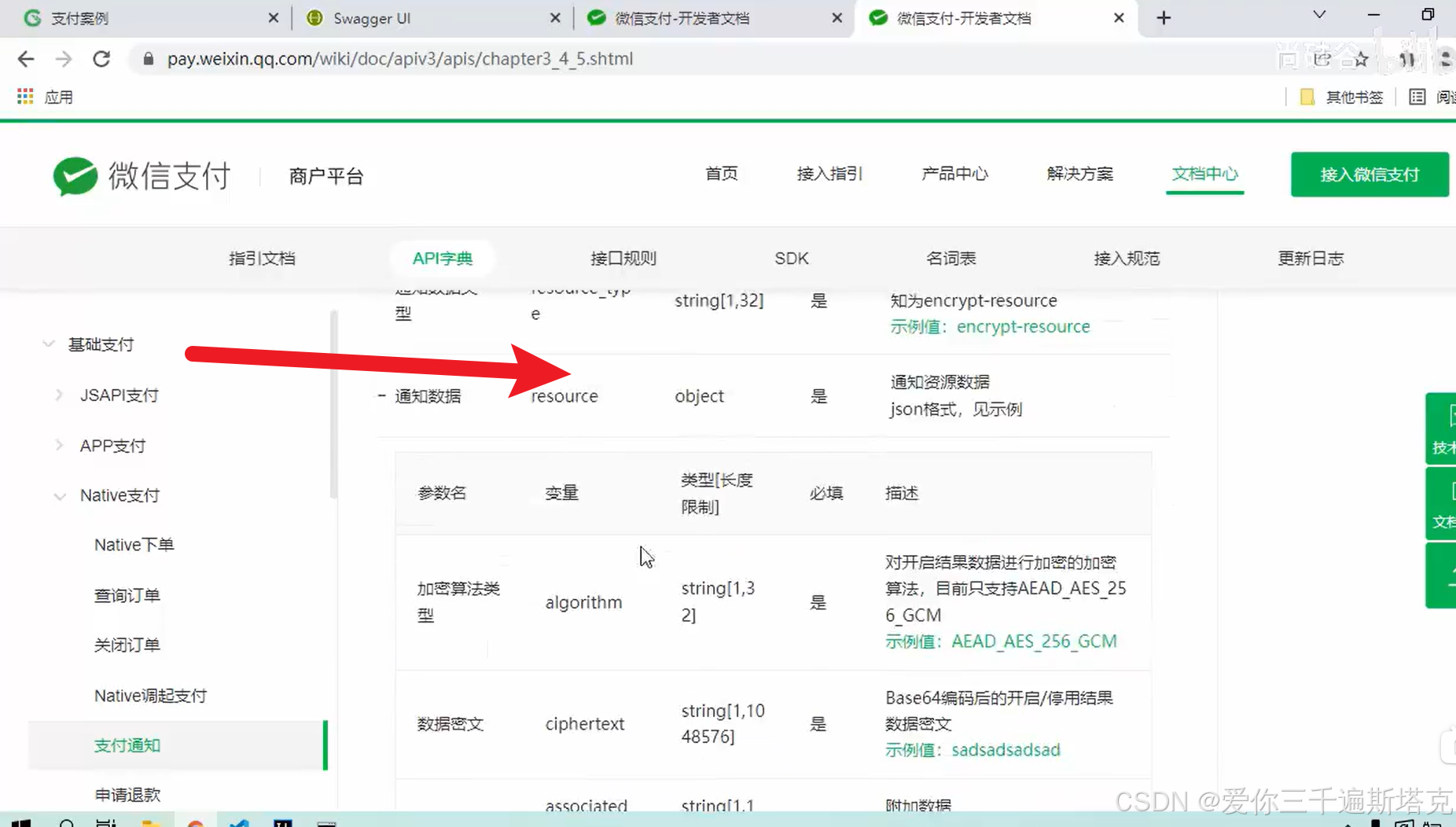Click the 'resource' variable cell
Viewport: 1456px width, 827px height.
564,396
